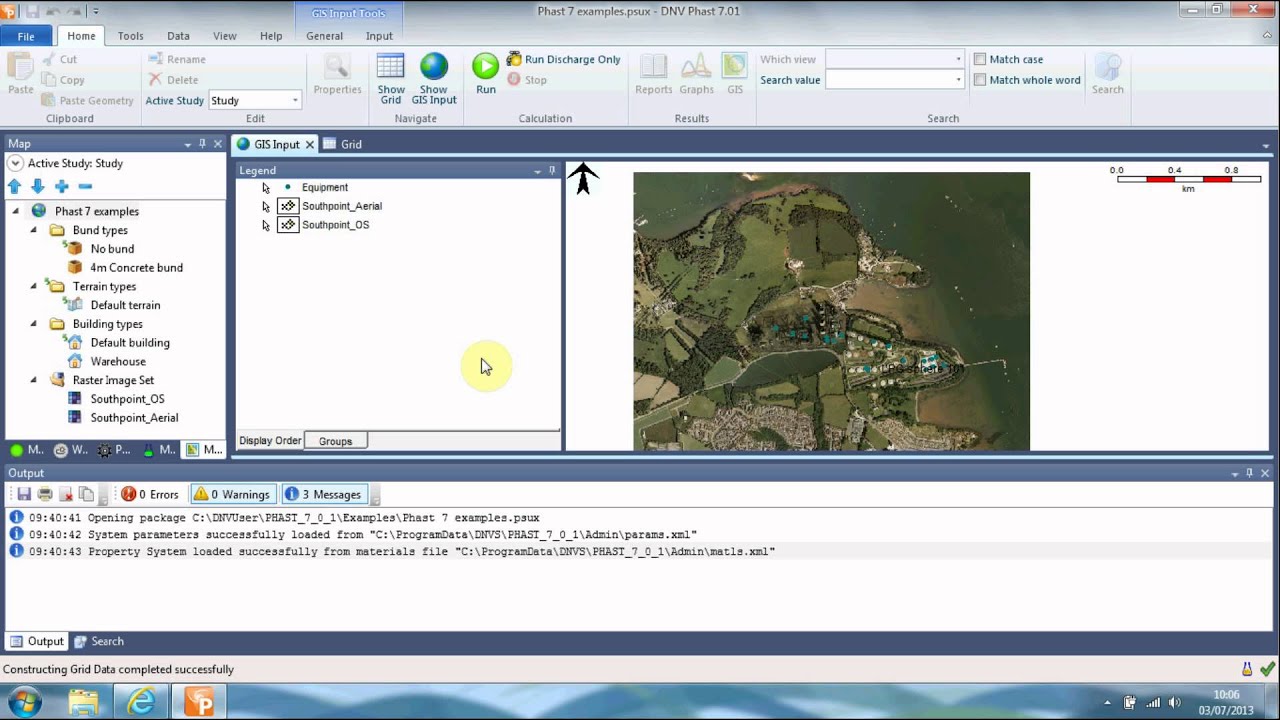
Task: Enable the Match case checkbox
Action: click(980, 59)
